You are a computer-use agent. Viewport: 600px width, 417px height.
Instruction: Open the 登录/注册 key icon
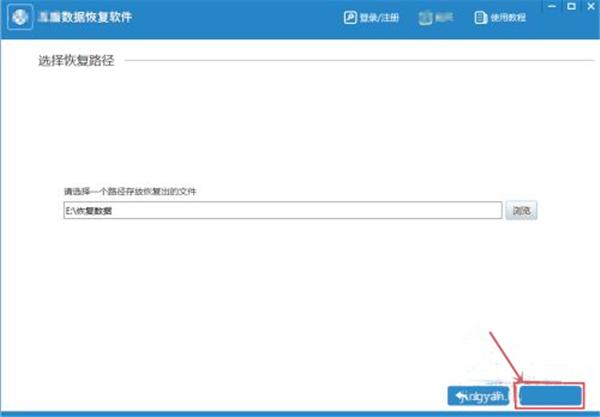pyautogui.click(x=350, y=18)
